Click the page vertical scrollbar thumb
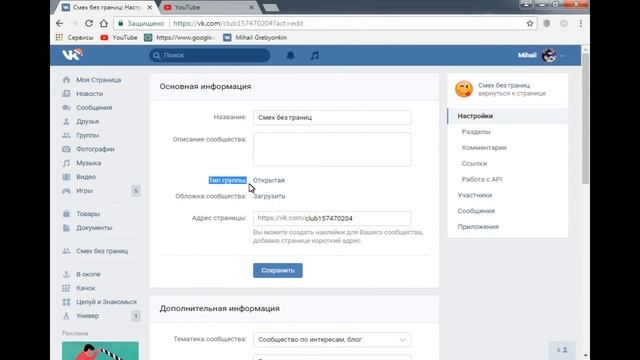The image size is (640, 360). 585,118
